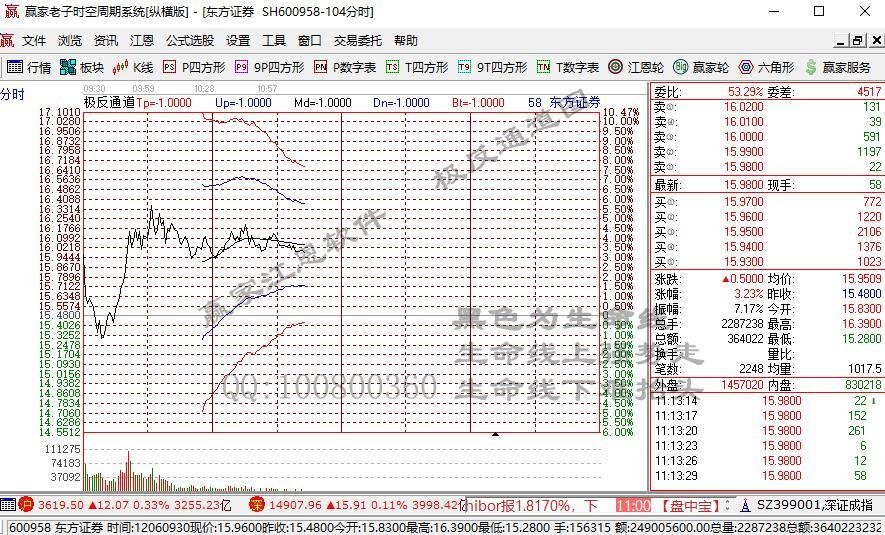Click the black triangle marker under time axis
Image resolution: width=885 pixels, height=535 pixels.
495,434
